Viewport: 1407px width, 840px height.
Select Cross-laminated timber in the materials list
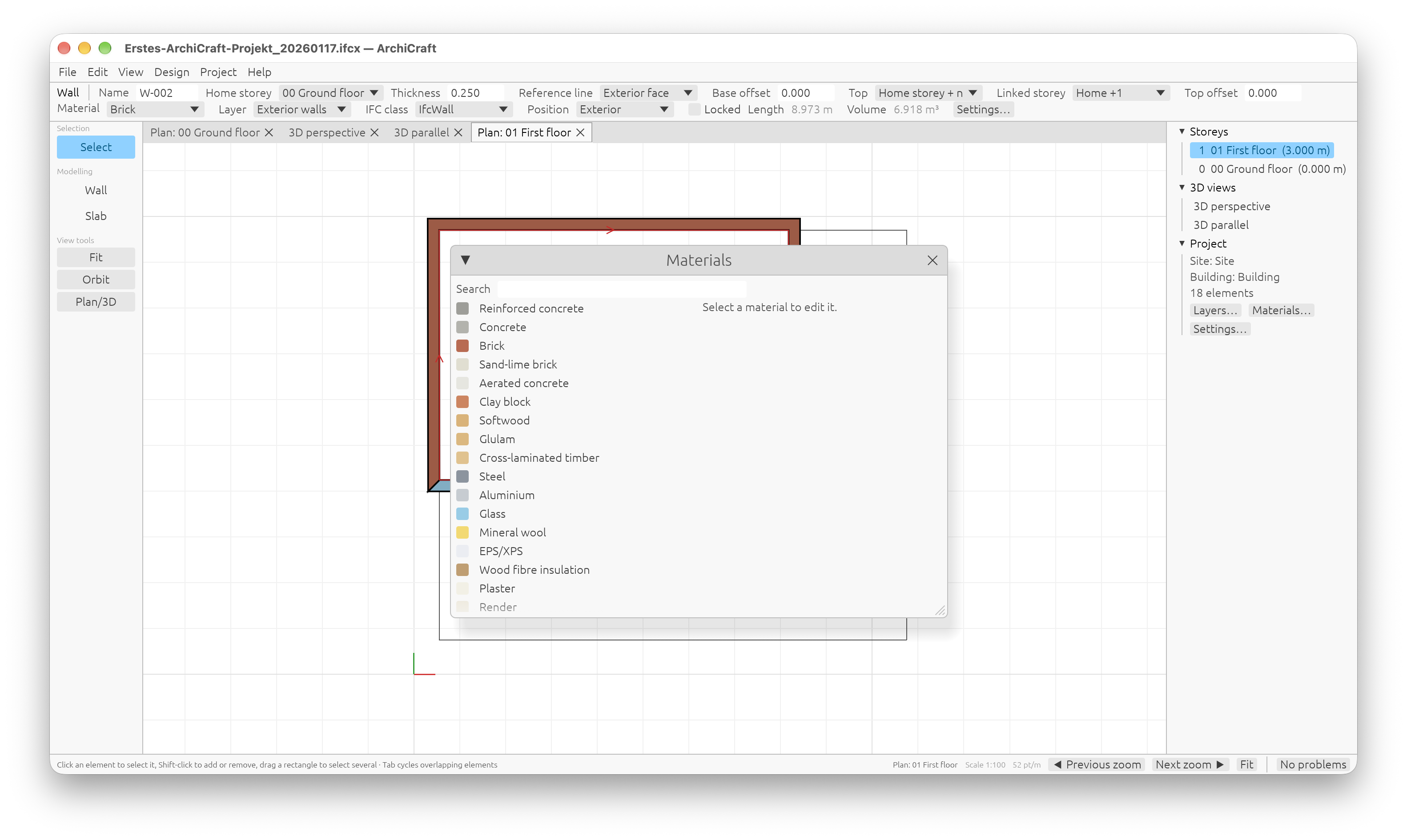(539, 458)
